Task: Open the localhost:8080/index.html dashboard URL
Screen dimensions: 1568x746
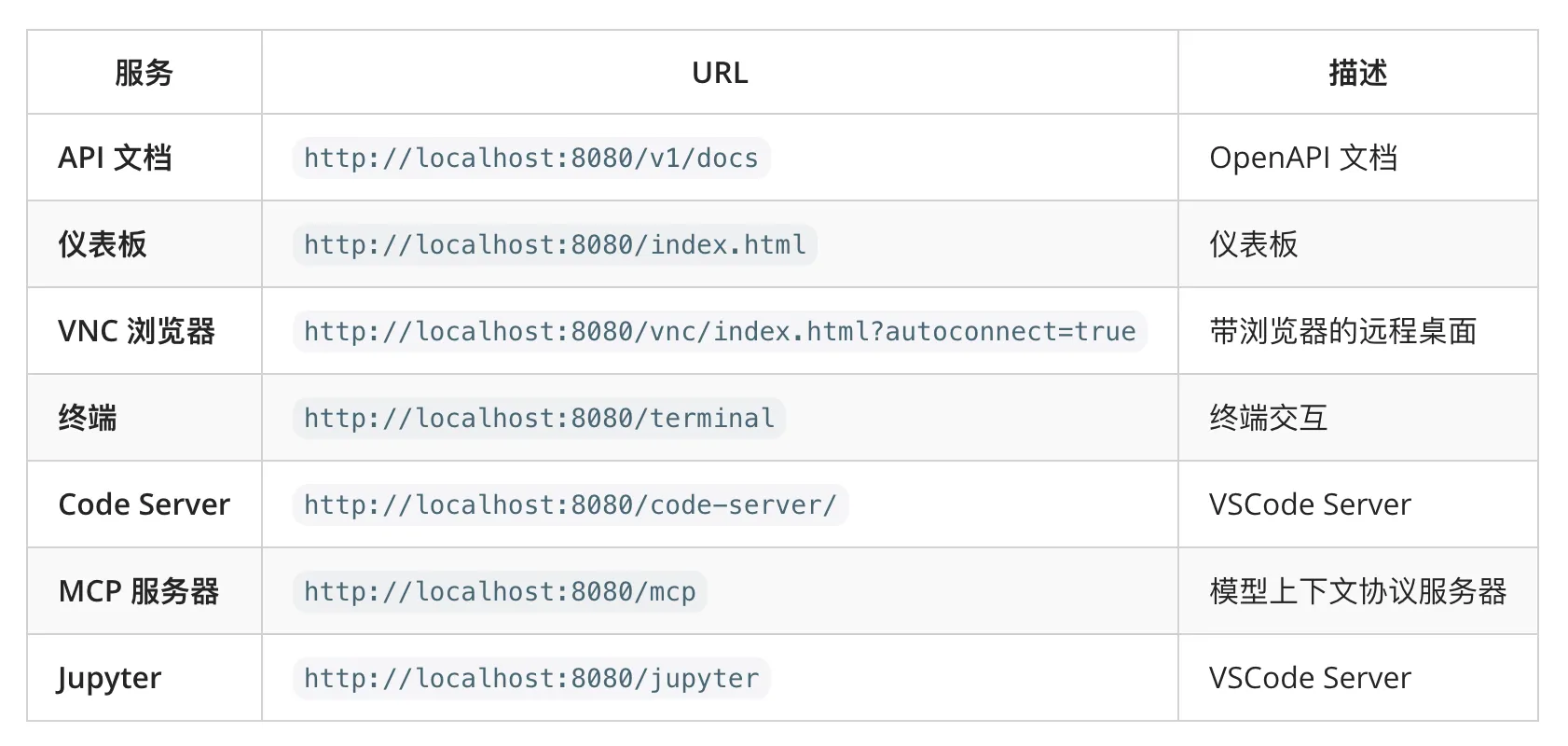Action: coord(555,244)
